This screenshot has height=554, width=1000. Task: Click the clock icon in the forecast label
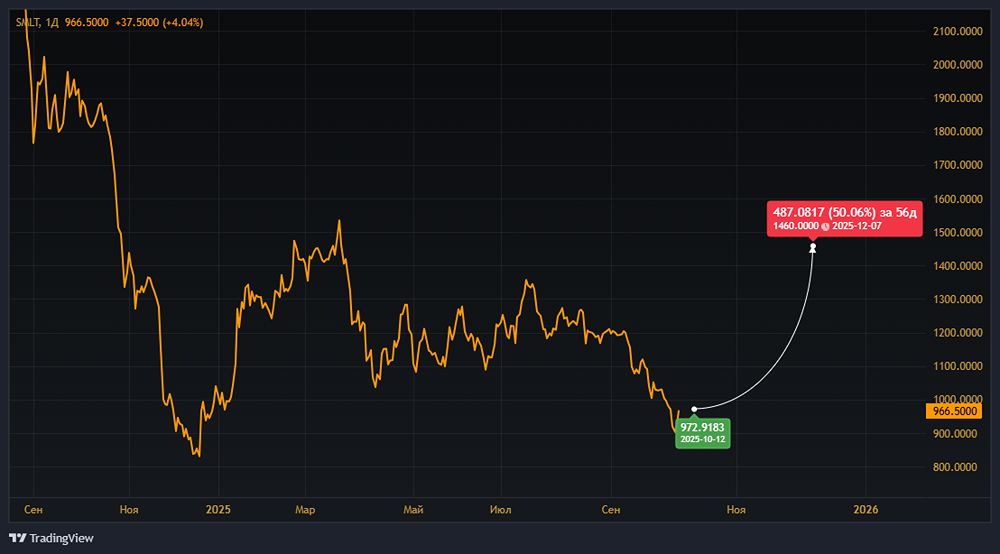pyautogui.click(x=825, y=226)
